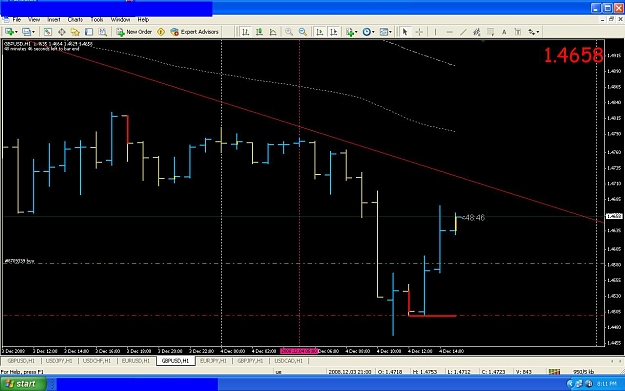Switch to the USDCHF,H1 chart tab

click(x=97, y=361)
